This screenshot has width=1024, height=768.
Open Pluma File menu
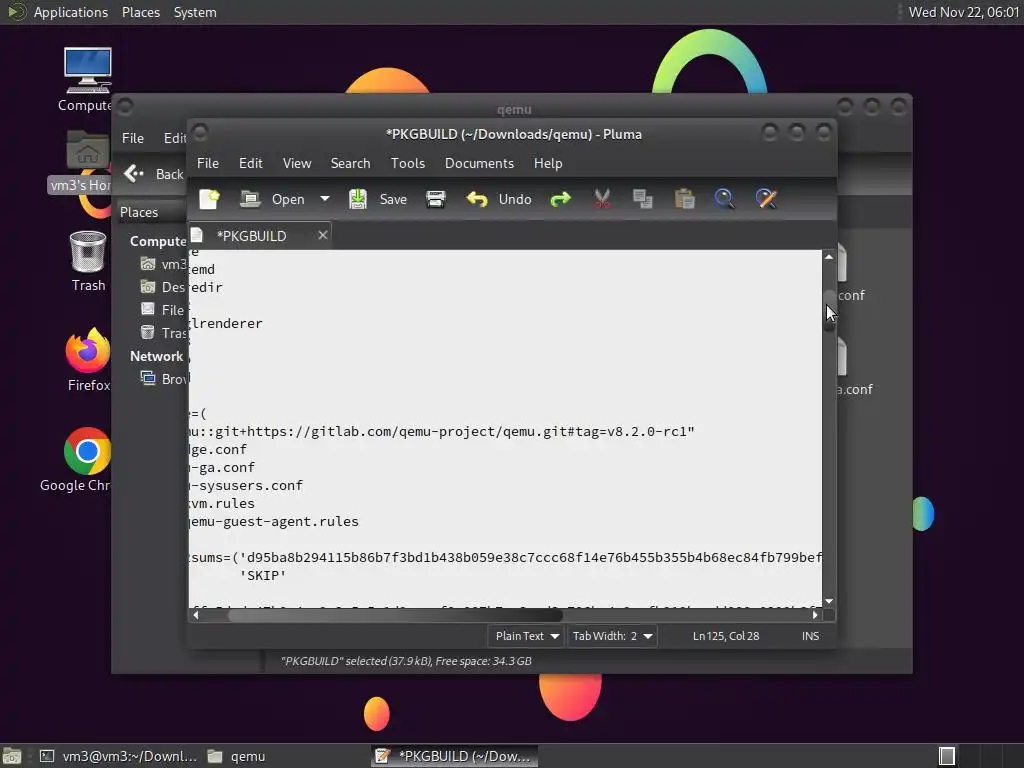pos(208,163)
